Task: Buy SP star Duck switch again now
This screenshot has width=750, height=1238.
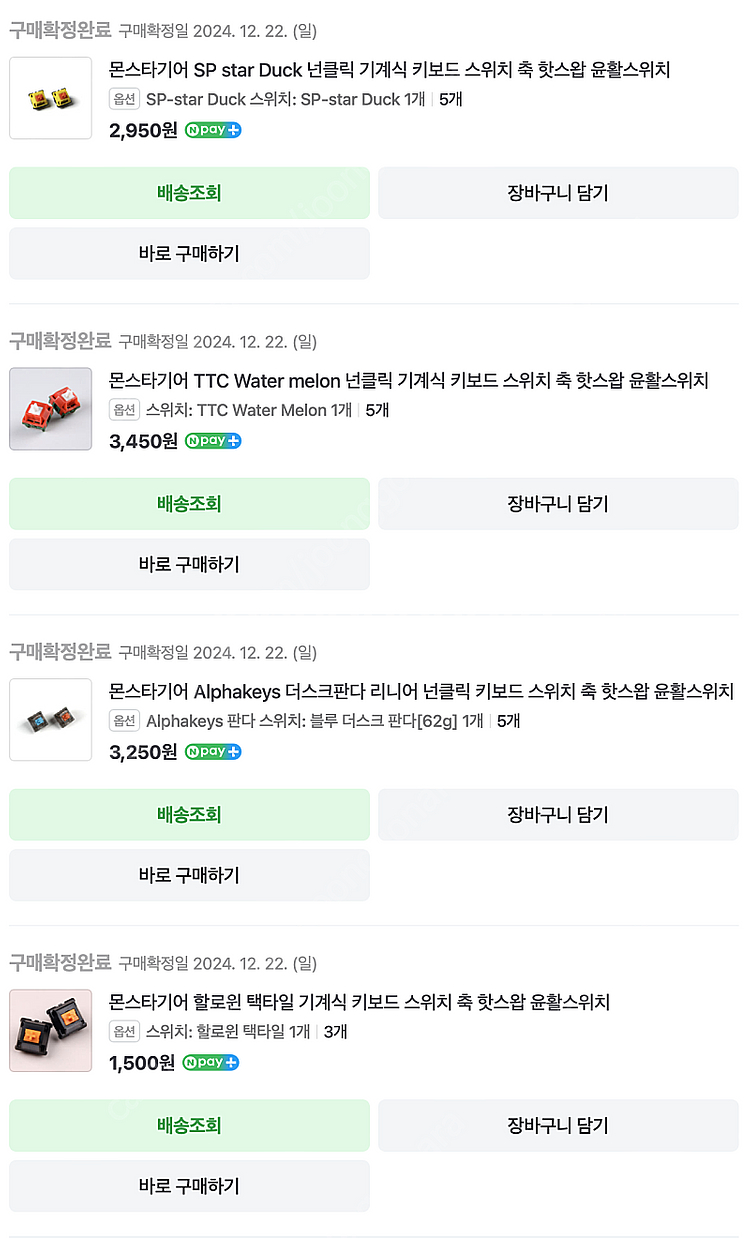Action: point(189,254)
